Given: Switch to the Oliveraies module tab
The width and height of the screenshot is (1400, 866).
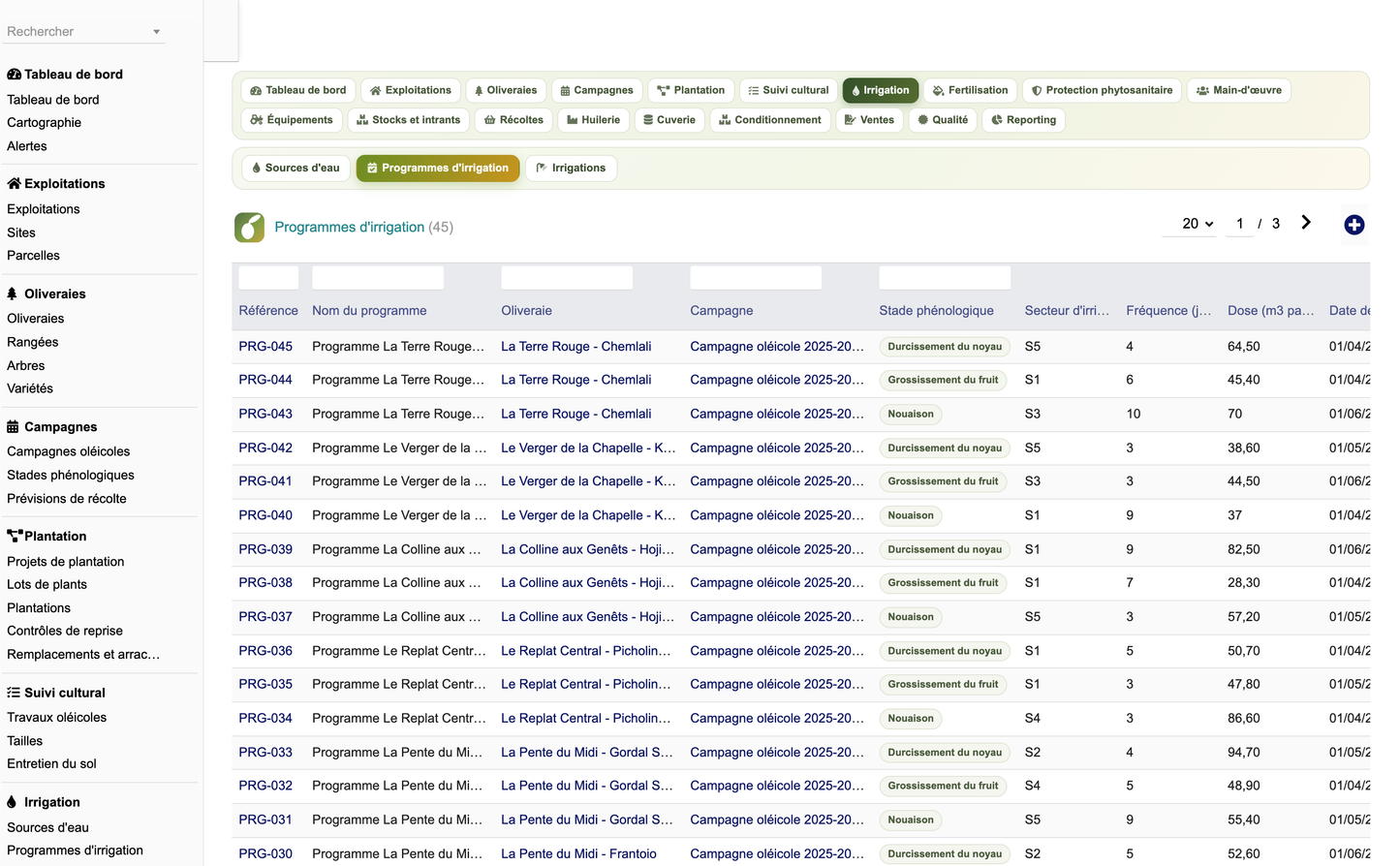Looking at the screenshot, I should pyautogui.click(x=506, y=90).
